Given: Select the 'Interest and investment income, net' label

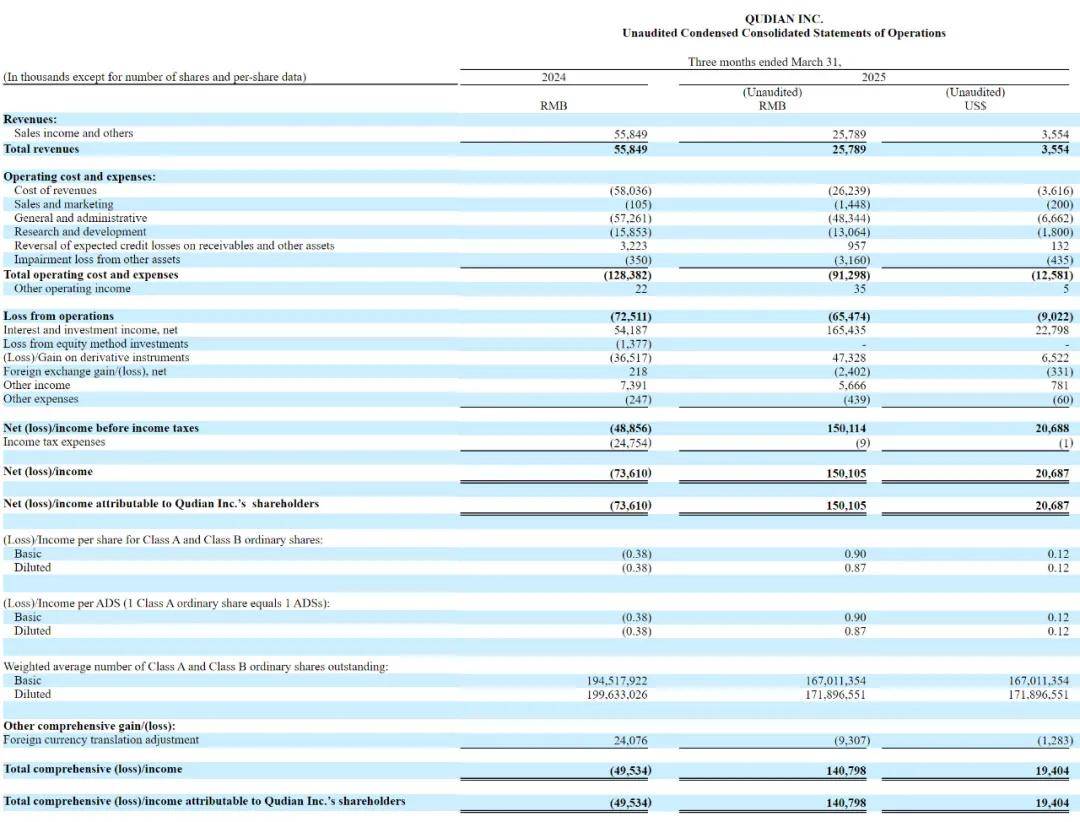Looking at the screenshot, I should pyautogui.click(x=90, y=330).
